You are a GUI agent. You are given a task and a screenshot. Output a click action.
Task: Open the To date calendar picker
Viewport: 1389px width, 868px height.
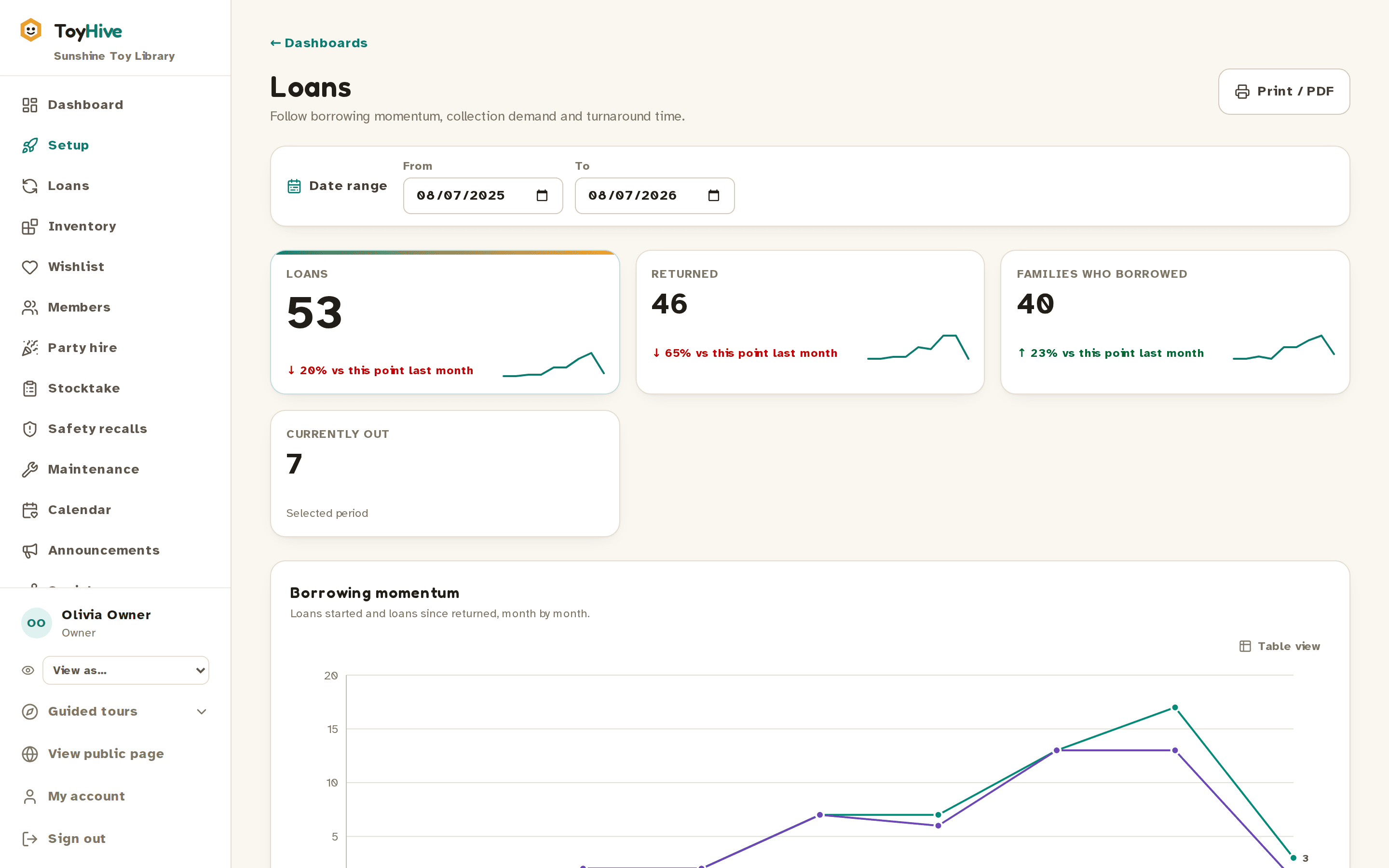713,196
